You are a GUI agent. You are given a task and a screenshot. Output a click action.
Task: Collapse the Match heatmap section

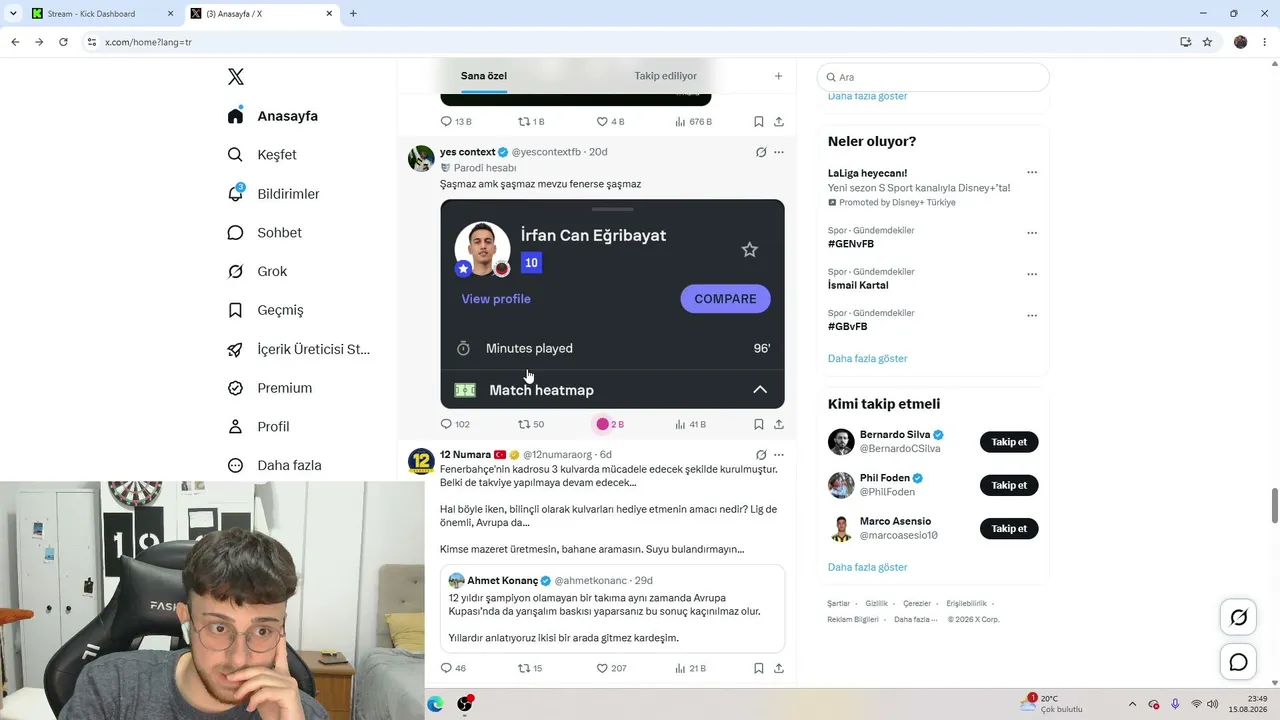pos(760,390)
